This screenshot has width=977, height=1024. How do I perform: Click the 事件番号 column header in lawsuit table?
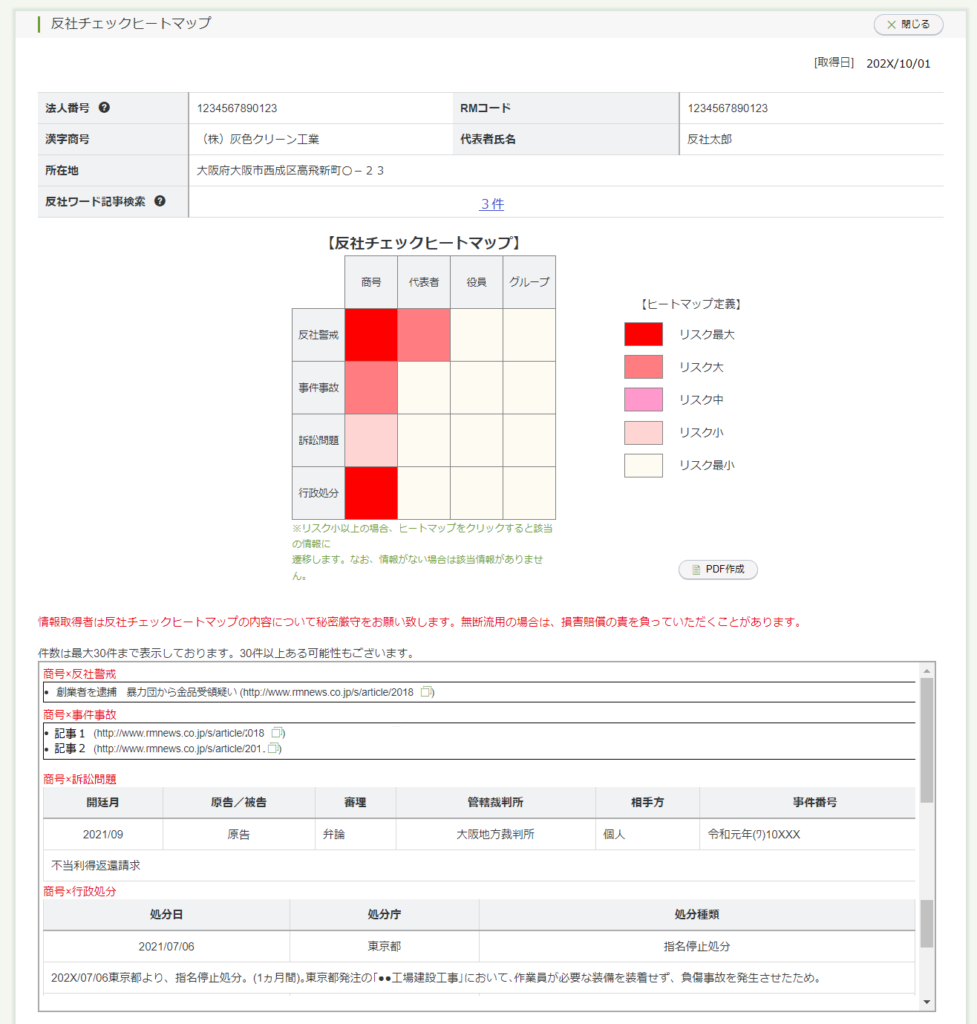(806, 802)
